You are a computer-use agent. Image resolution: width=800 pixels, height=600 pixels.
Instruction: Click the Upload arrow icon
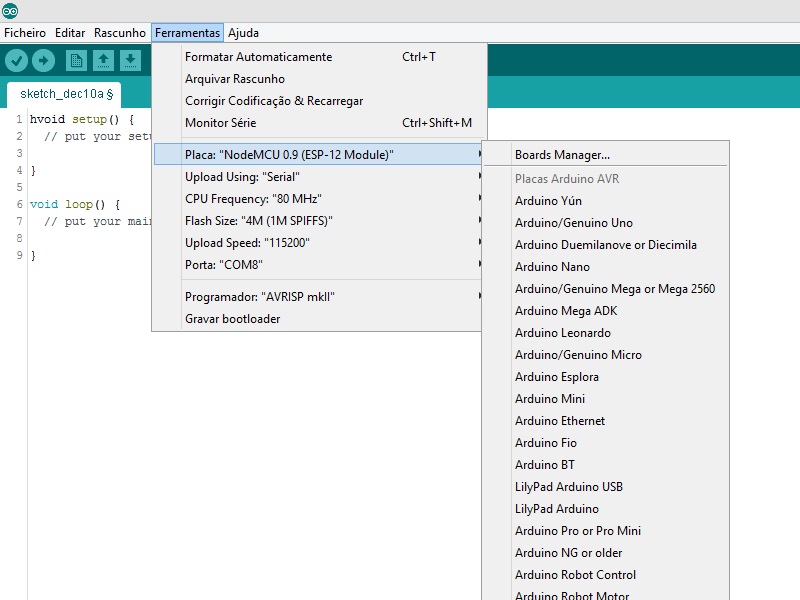point(43,61)
